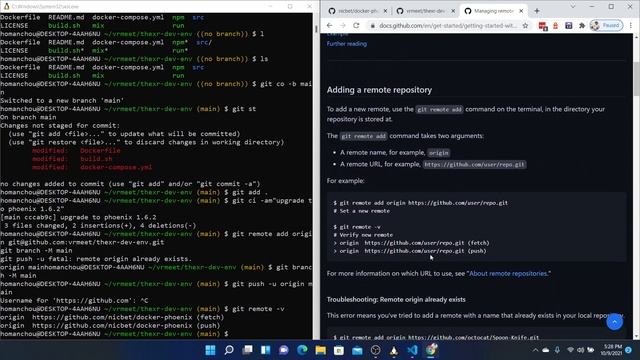Click the inline 'origin' code example
640x360 pixels.
pyautogui.click(x=439, y=153)
